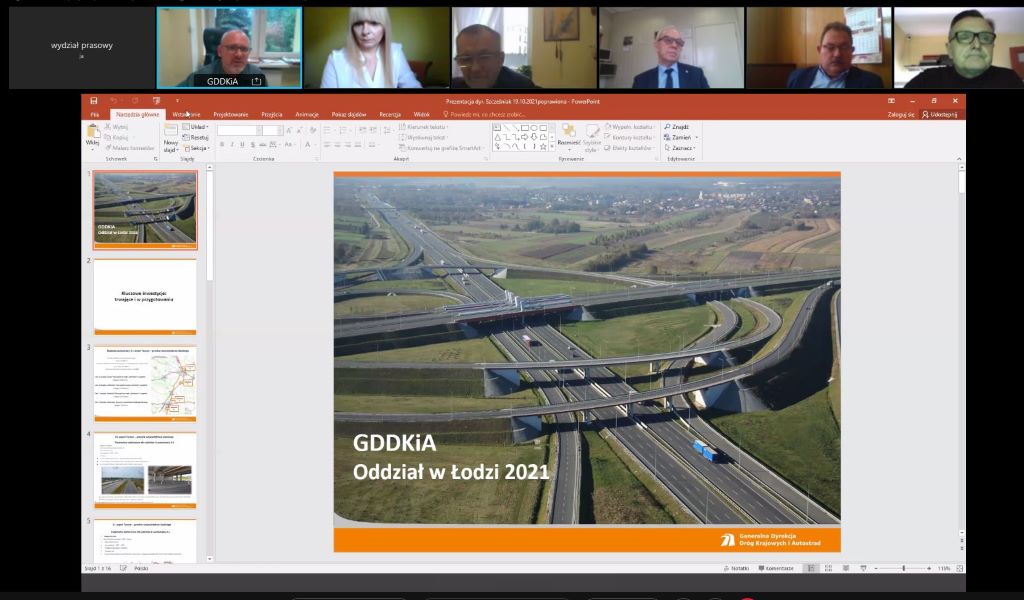Click fit slide to window icon
Image resolution: width=1024 pixels, height=600 pixels.
pyautogui.click(x=960, y=569)
